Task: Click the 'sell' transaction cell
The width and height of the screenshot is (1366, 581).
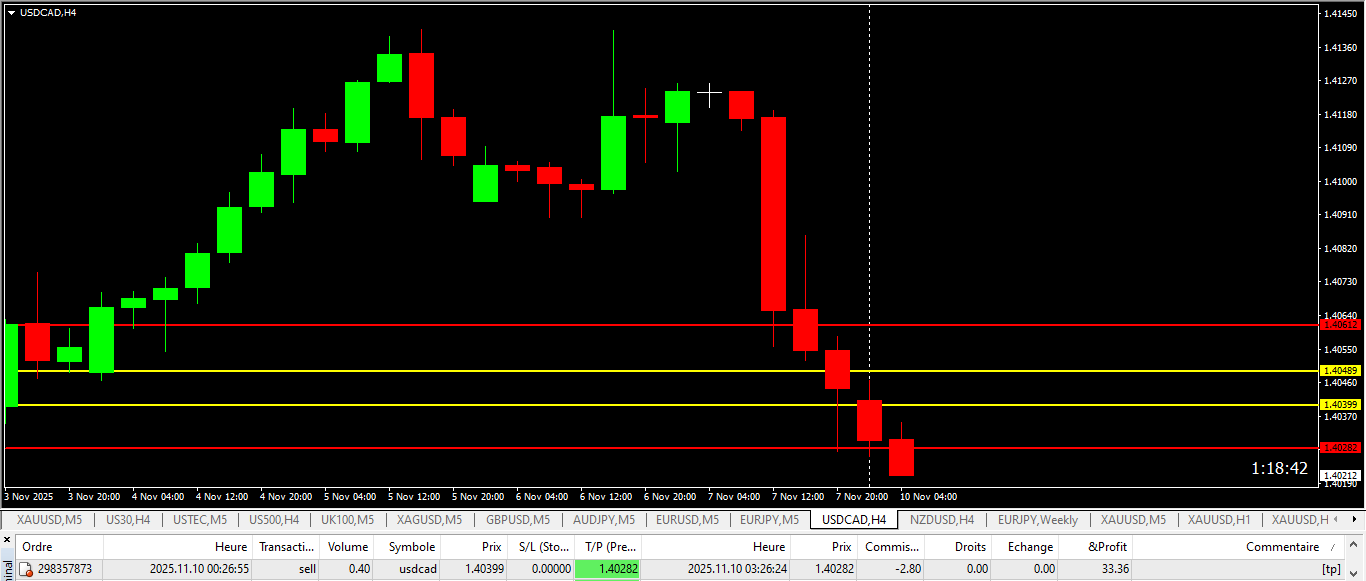Action: pyautogui.click(x=307, y=569)
